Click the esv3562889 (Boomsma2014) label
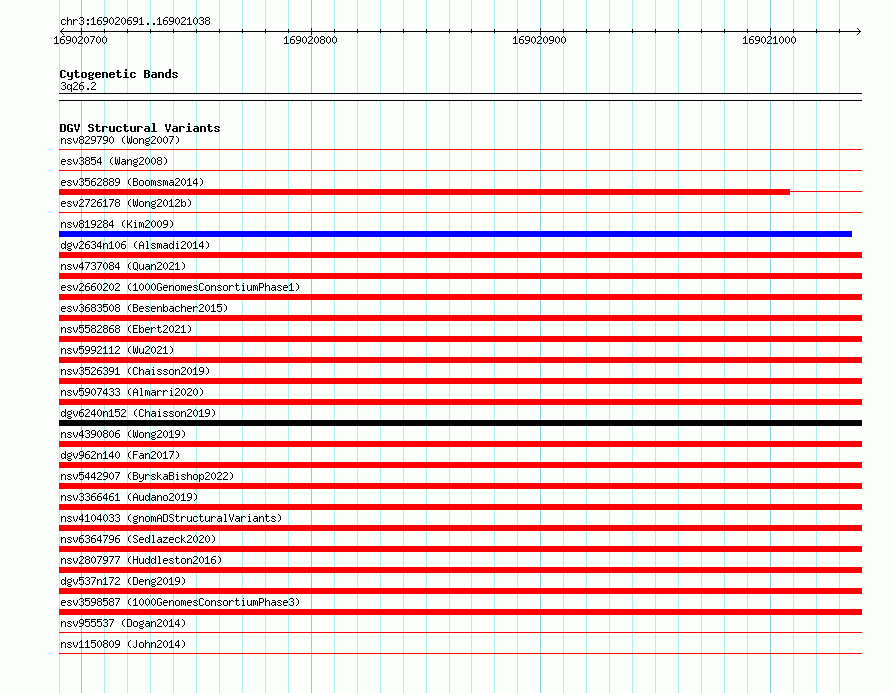The image size is (890, 693). (x=132, y=182)
